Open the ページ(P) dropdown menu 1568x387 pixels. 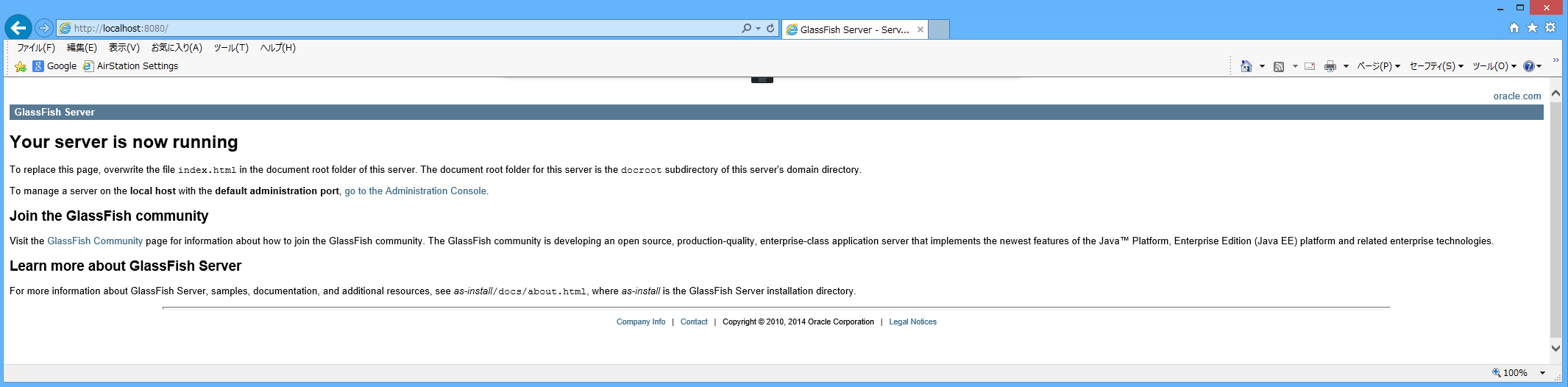(1378, 66)
